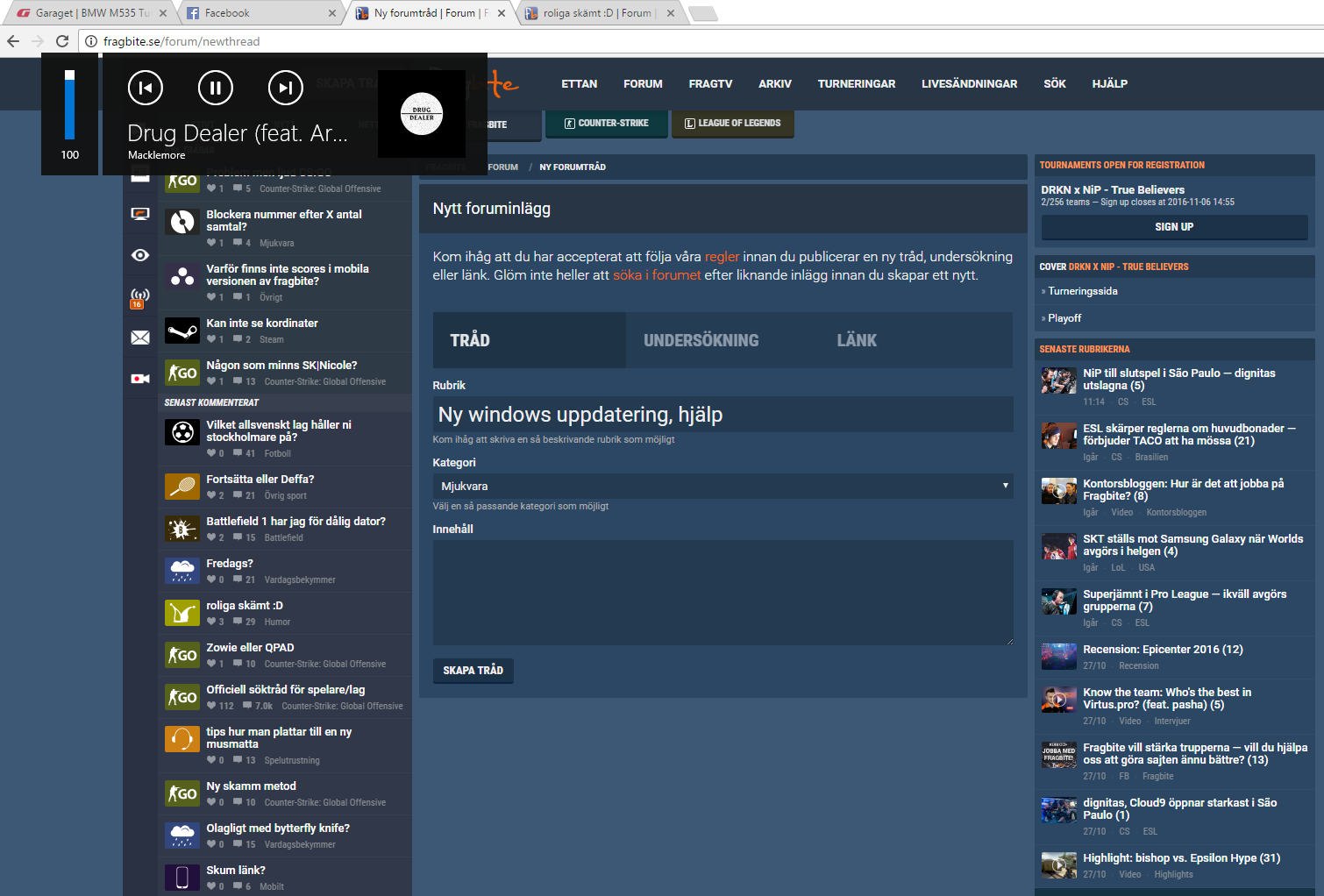The image size is (1324, 896).
Task: Skip to the previous track in media overlay
Action: coord(146,88)
